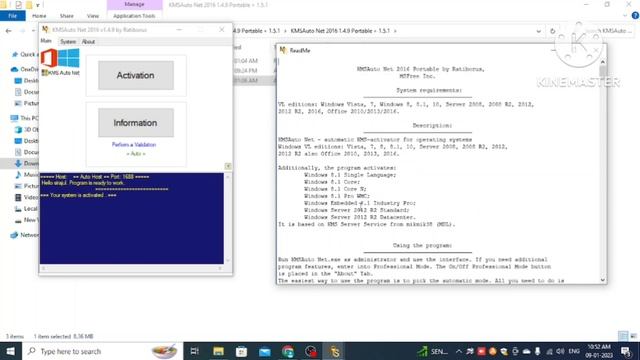Screen dimensions: 640x360
Task: Open the taskbar clock and date
Action: pyautogui.click(x=599, y=351)
